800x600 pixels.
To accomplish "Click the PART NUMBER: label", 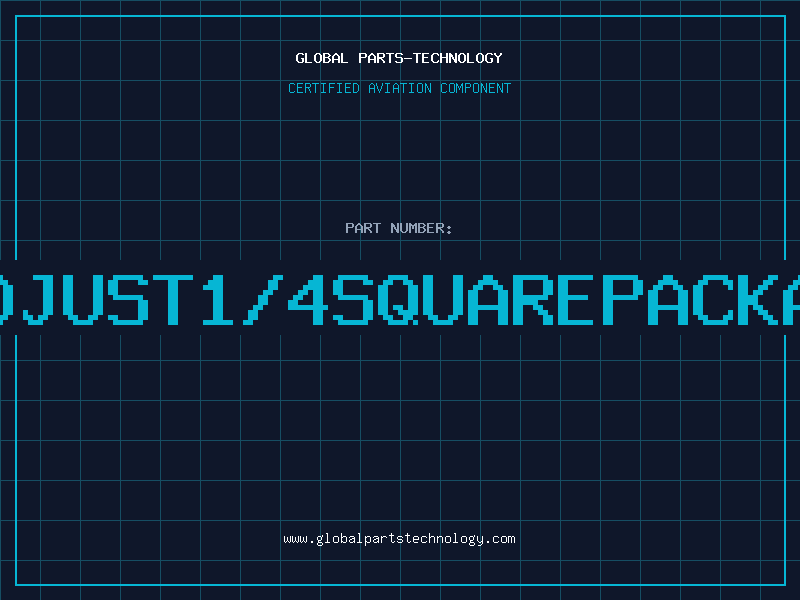I will [x=399, y=228].
